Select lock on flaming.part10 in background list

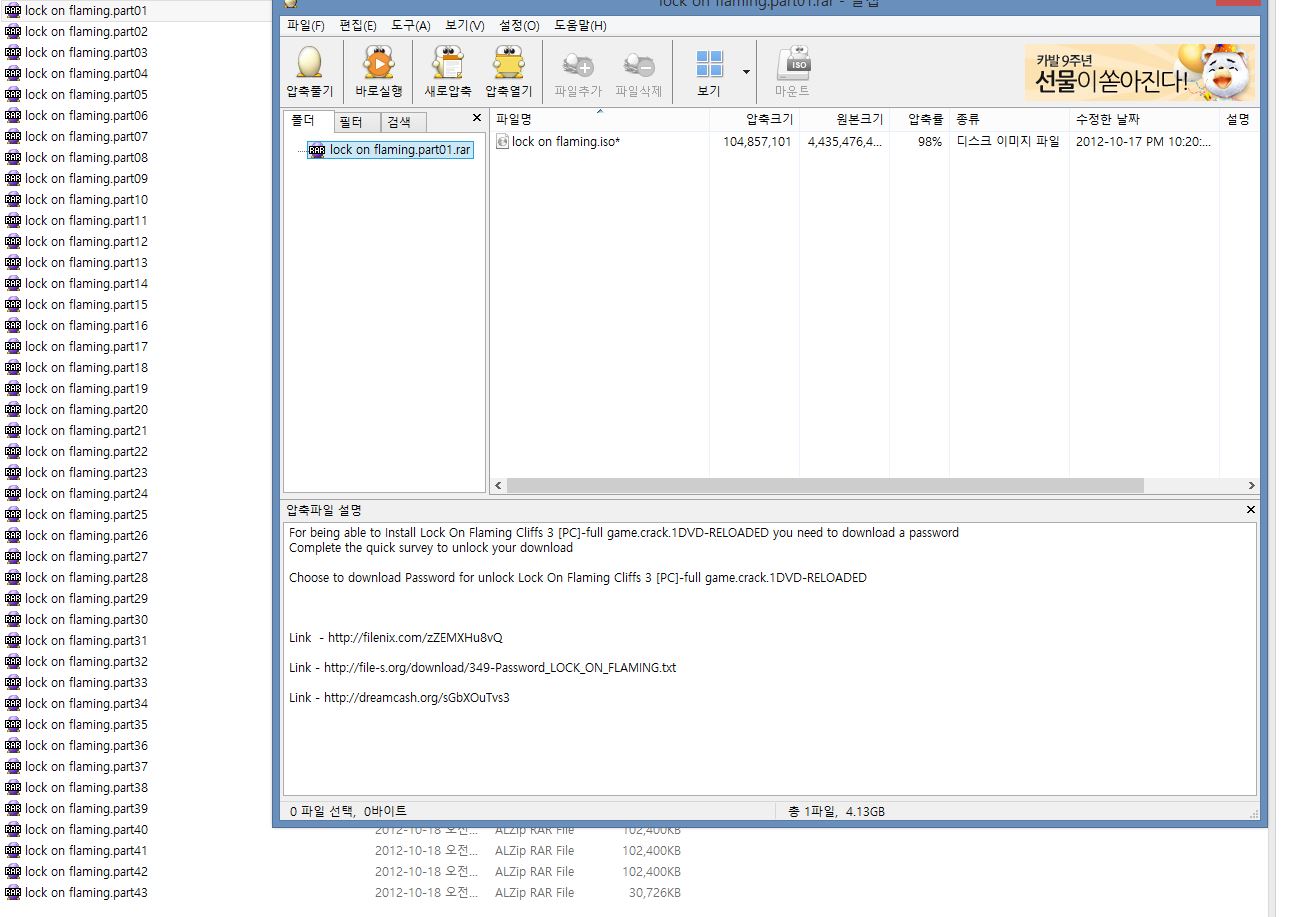tap(86, 200)
